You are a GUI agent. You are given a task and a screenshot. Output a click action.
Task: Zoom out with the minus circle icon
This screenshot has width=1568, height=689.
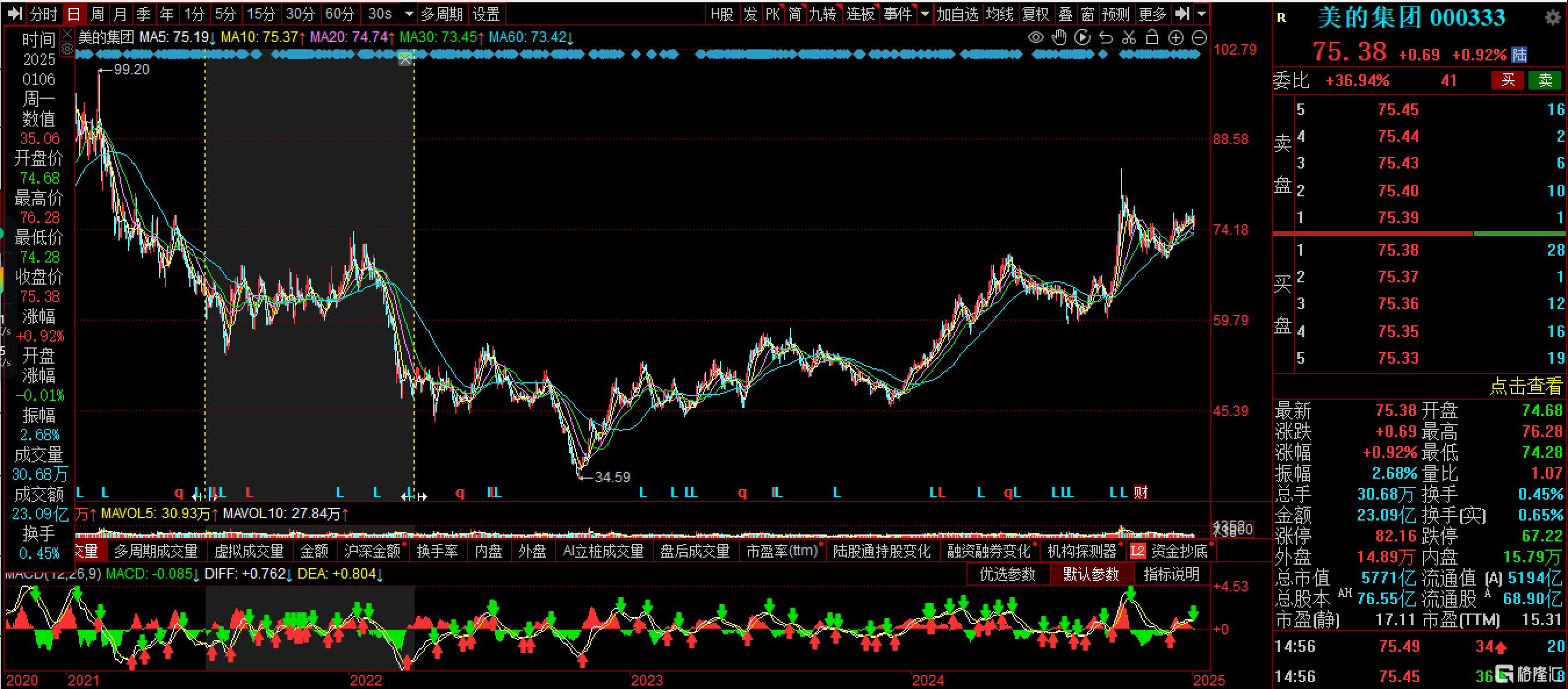[x=1199, y=38]
